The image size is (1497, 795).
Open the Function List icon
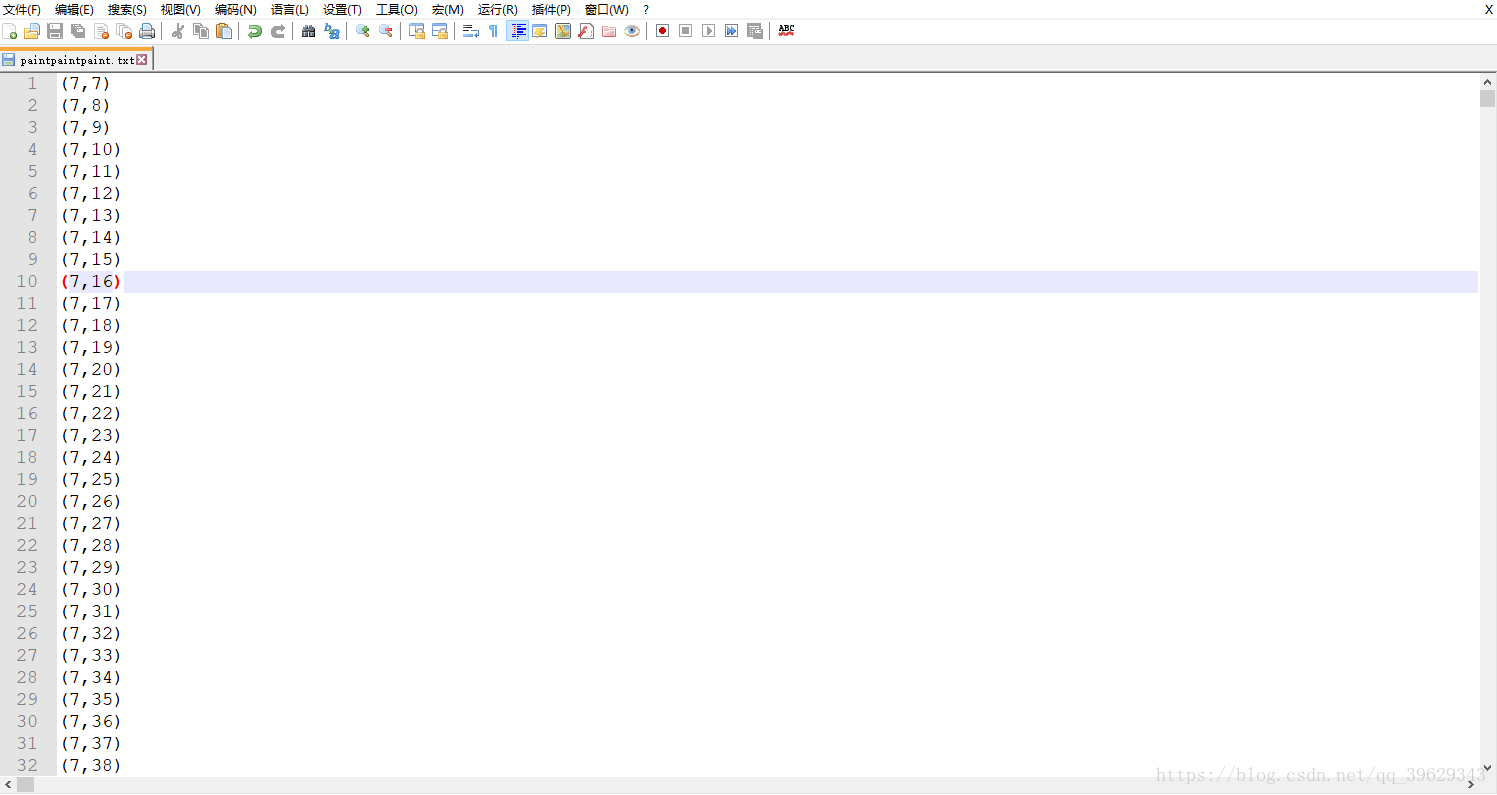tap(586, 31)
